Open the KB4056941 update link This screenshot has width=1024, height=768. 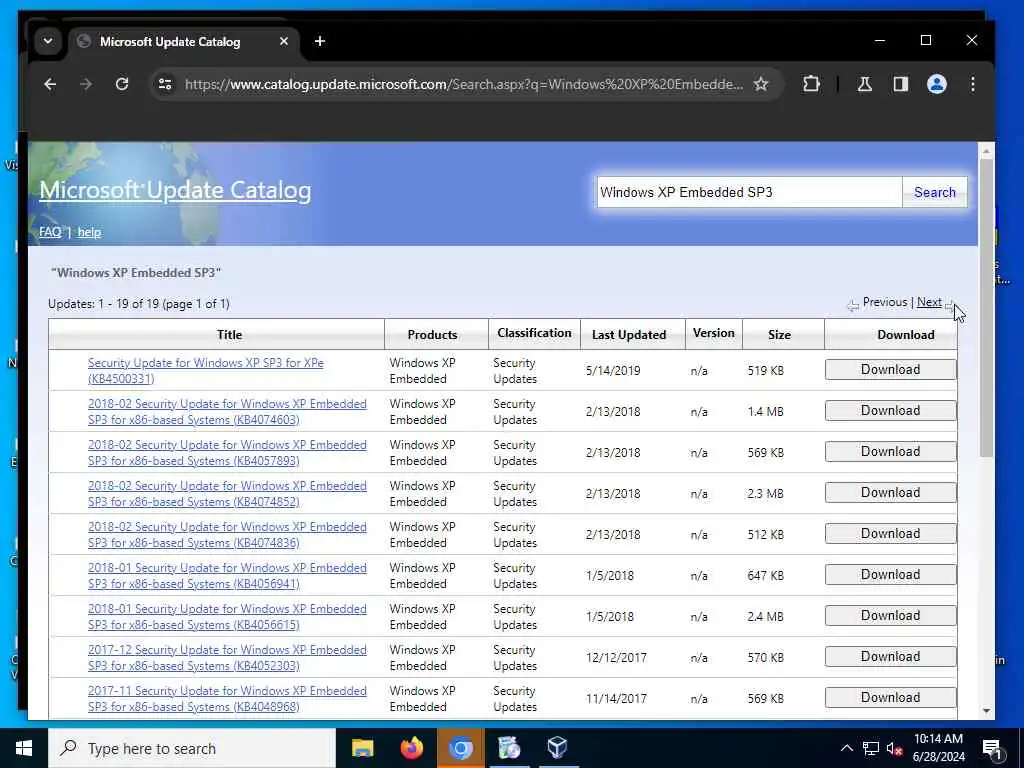click(227, 576)
